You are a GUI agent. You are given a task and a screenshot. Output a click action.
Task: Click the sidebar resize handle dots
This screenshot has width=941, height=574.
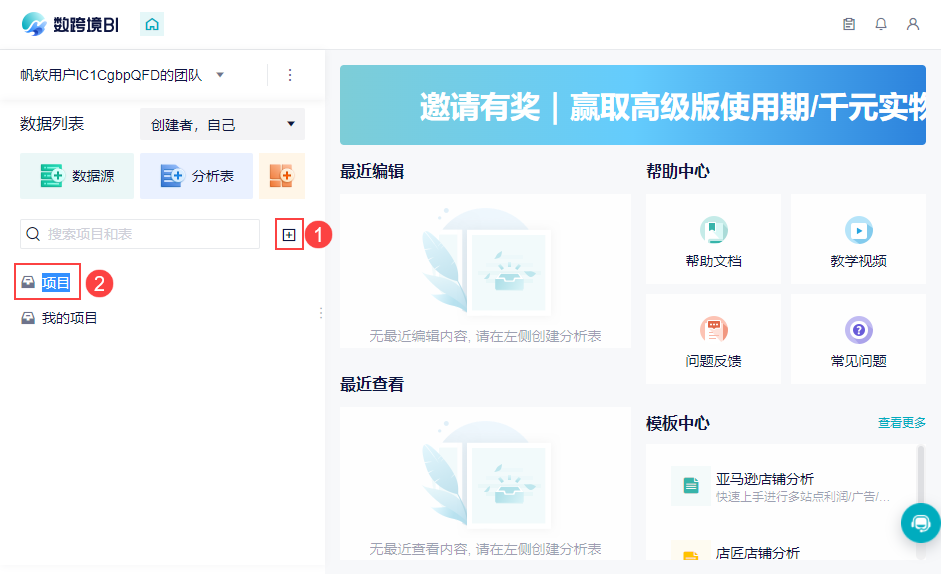tap(321, 313)
